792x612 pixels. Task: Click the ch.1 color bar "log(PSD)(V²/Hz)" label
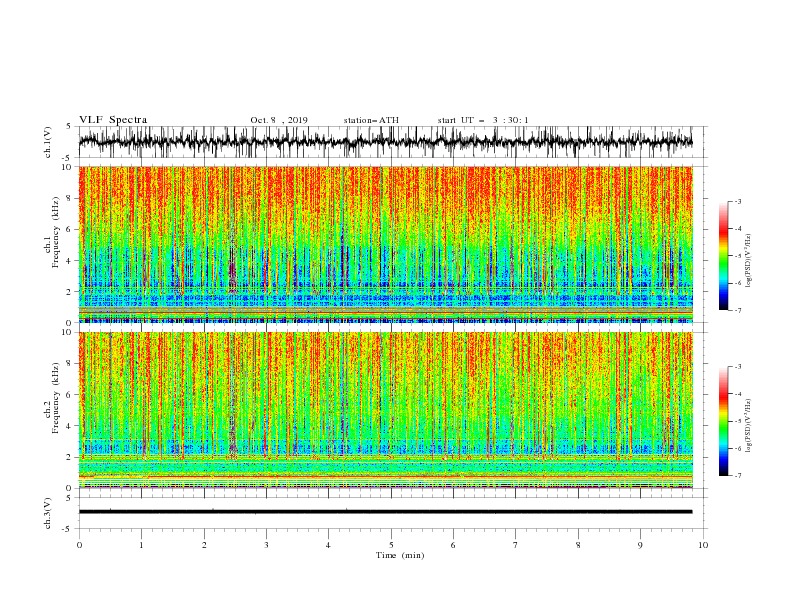749,261
